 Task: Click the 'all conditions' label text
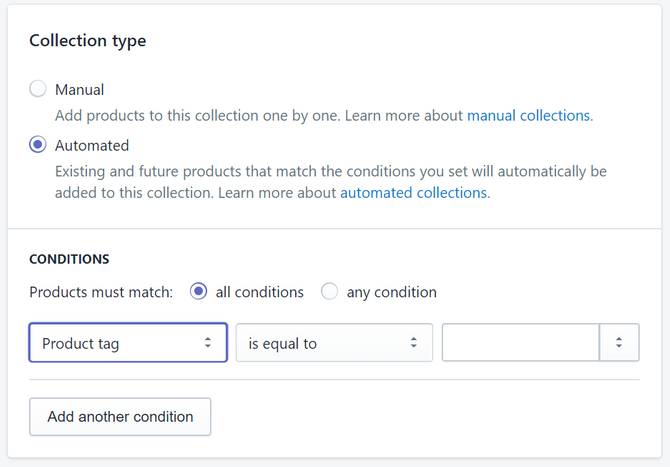click(x=259, y=292)
